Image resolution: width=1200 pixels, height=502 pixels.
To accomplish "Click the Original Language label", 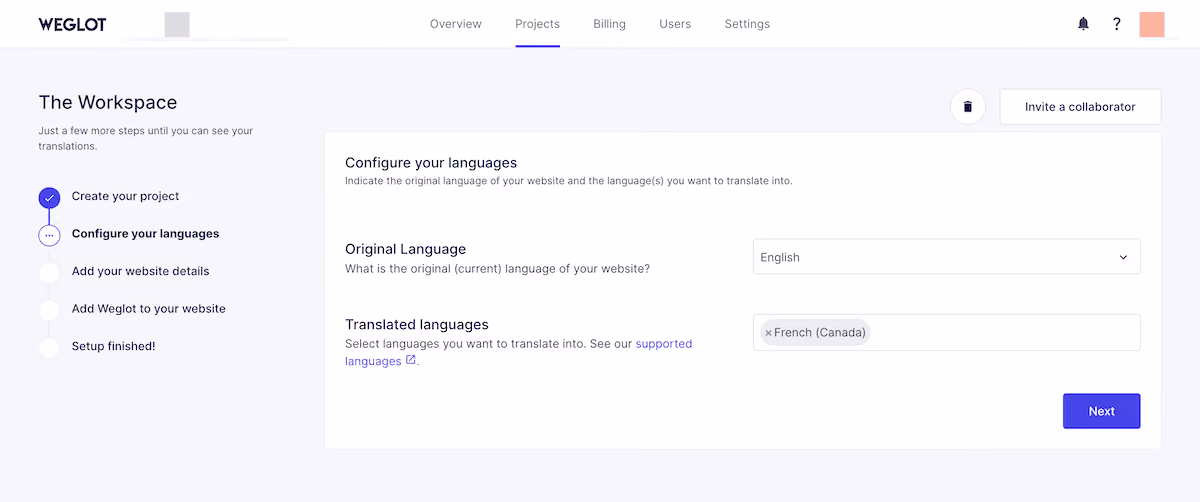I will point(405,249).
